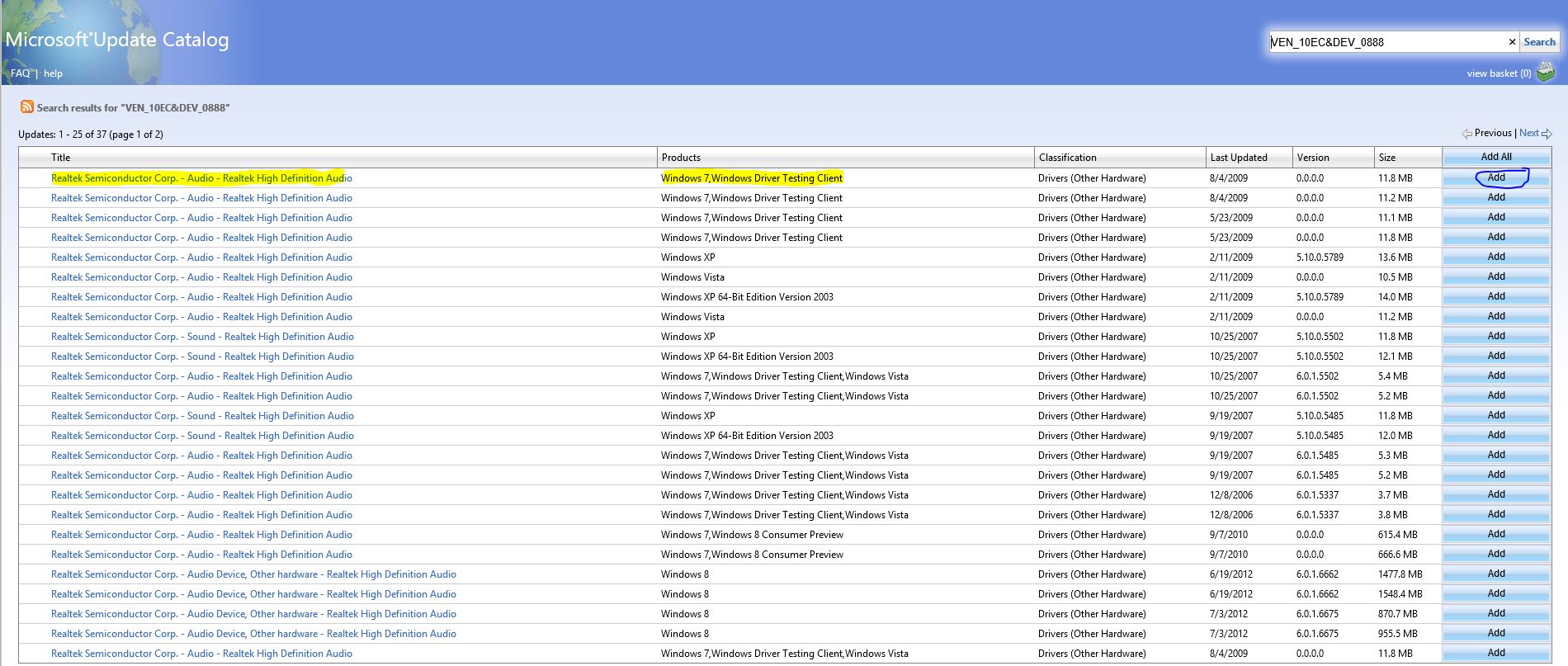Add the 666.6 MB Windows 8 Consumer Preview driver
The width and height of the screenshot is (1568, 666).
1496,554
